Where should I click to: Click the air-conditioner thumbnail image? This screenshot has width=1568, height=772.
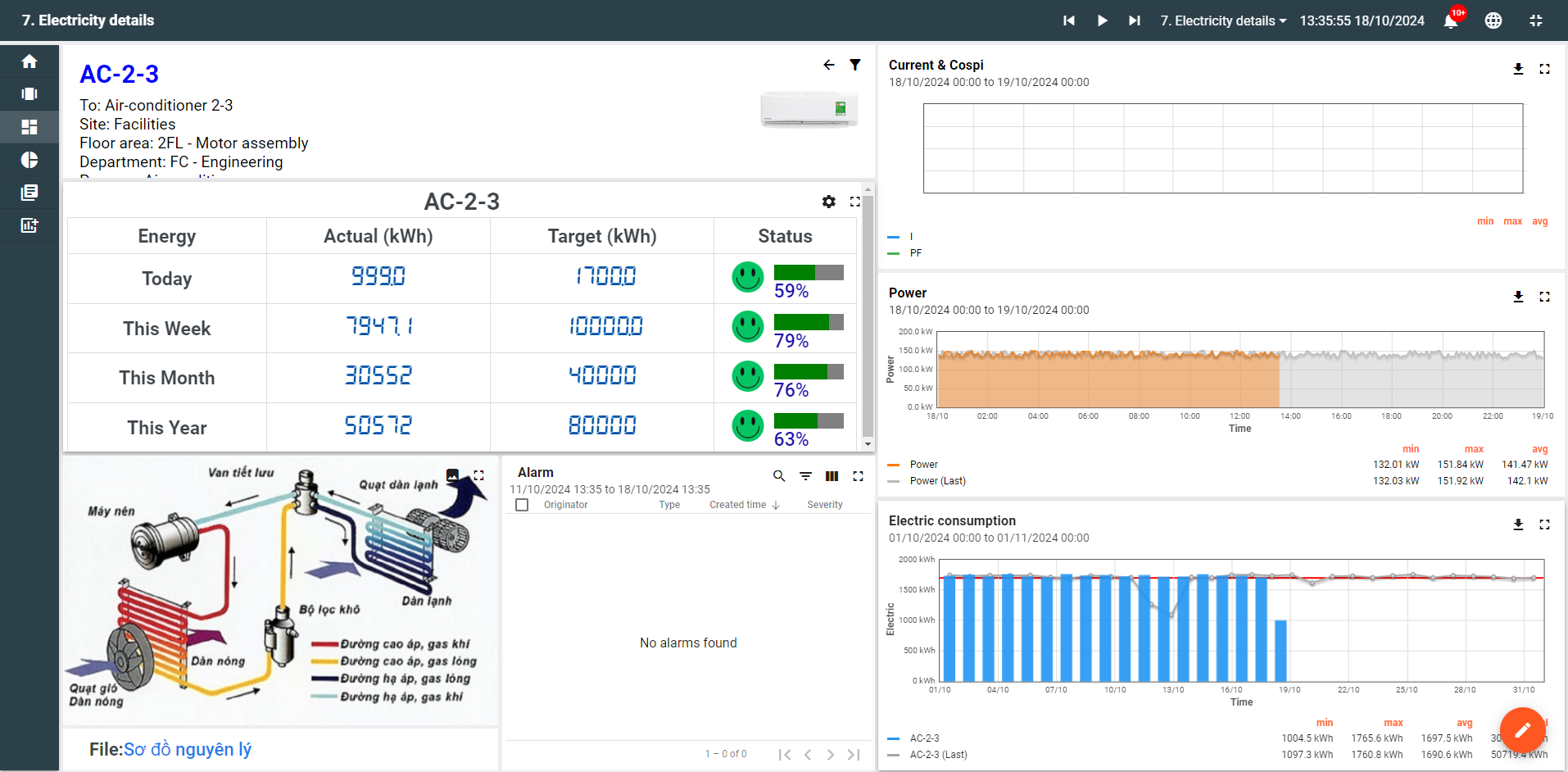[x=809, y=109]
